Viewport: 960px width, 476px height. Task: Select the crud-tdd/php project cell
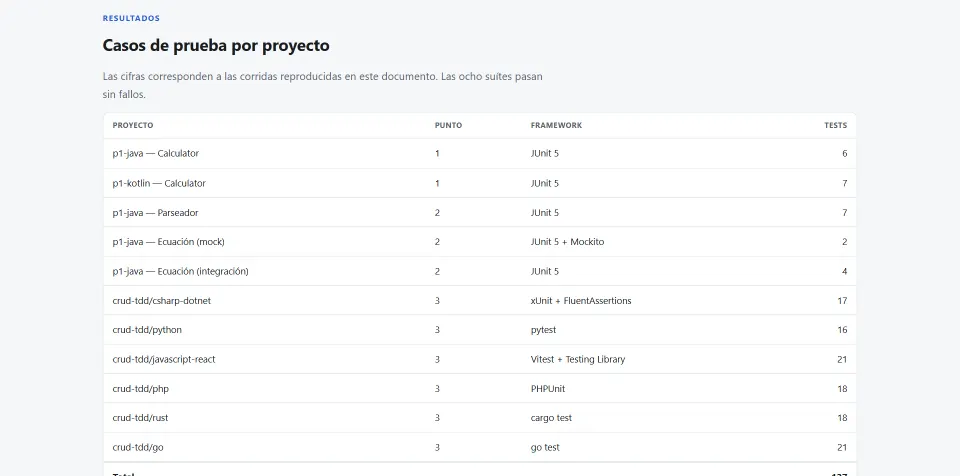141,388
